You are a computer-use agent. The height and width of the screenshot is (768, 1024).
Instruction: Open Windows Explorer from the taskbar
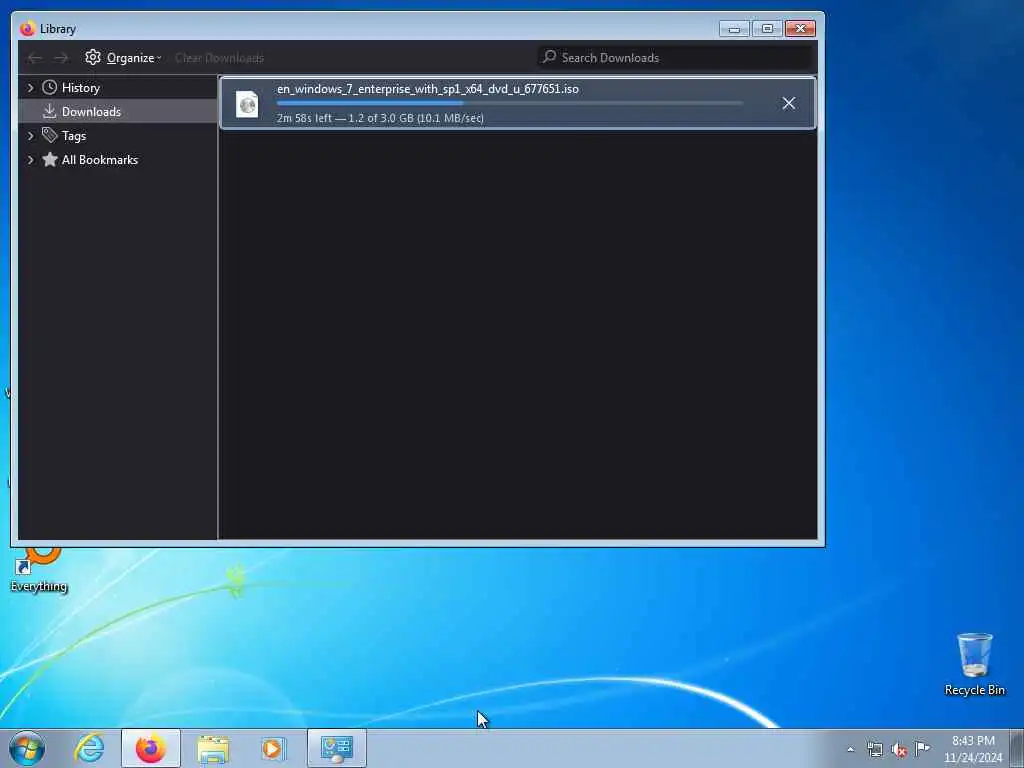(x=213, y=749)
